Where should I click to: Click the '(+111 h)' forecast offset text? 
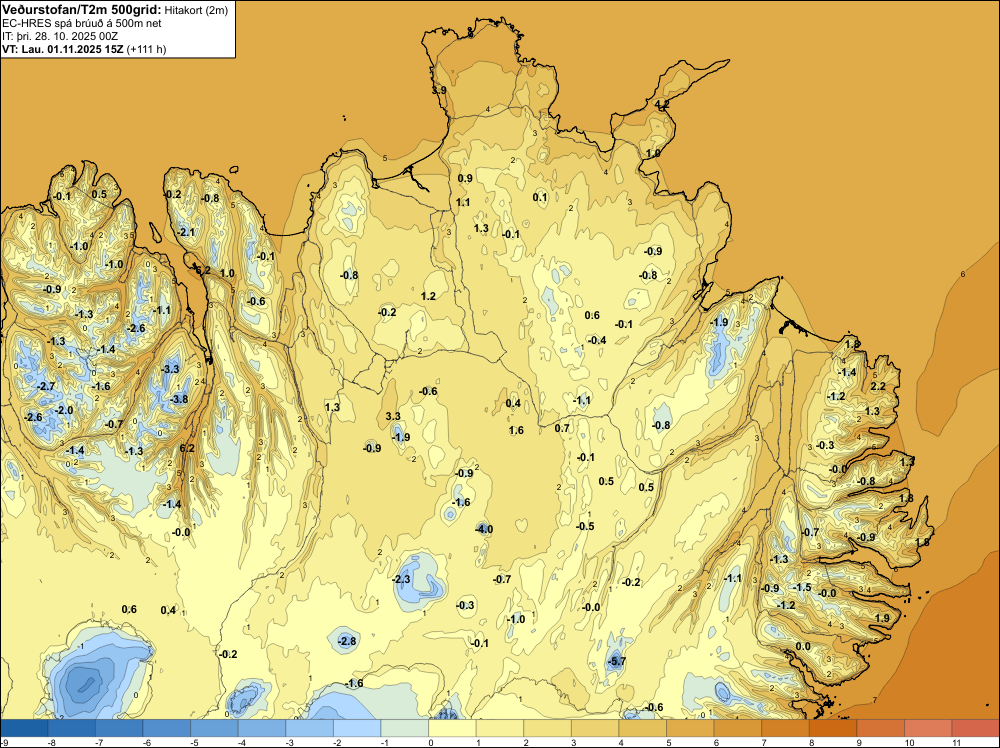click(x=147, y=49)
